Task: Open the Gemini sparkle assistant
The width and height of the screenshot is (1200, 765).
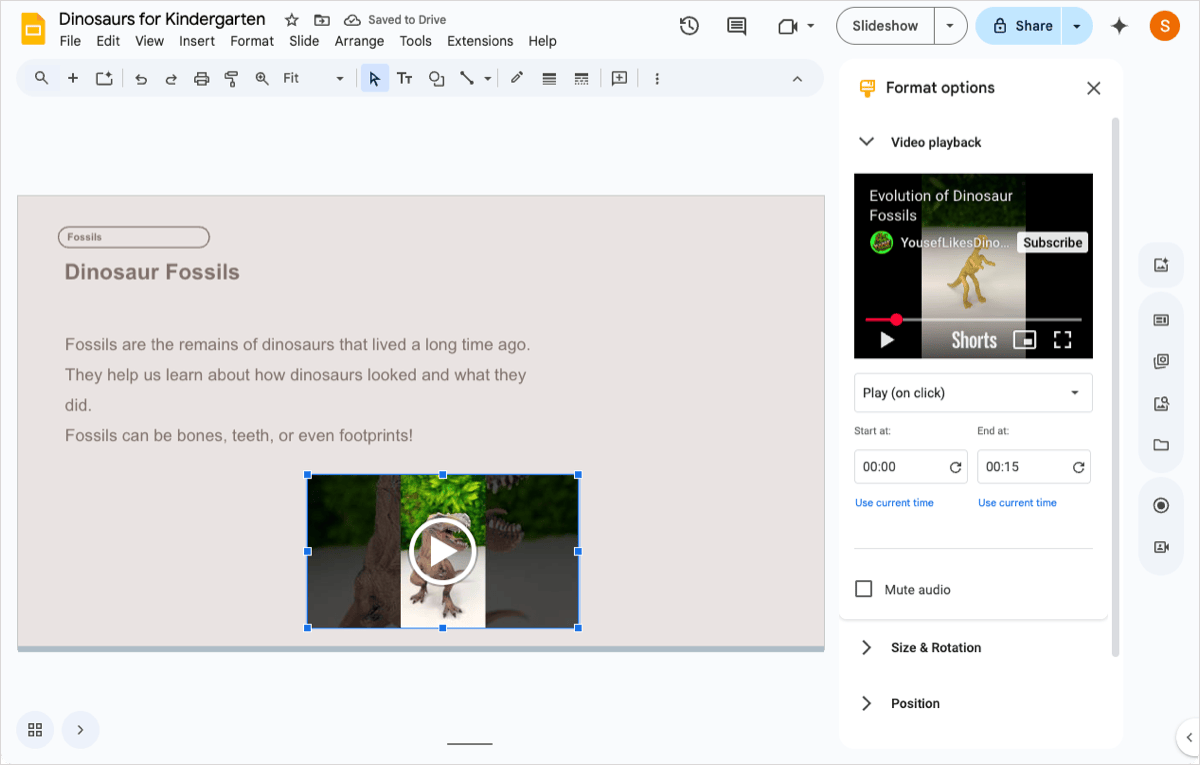Action: [1119, 26]
